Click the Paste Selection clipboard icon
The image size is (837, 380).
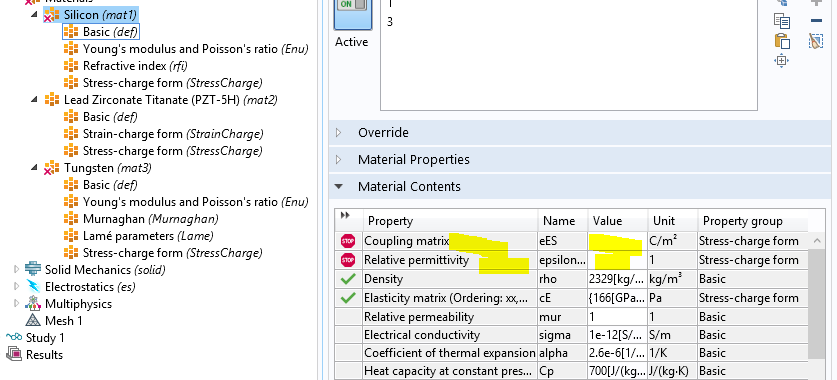(782, 41)
